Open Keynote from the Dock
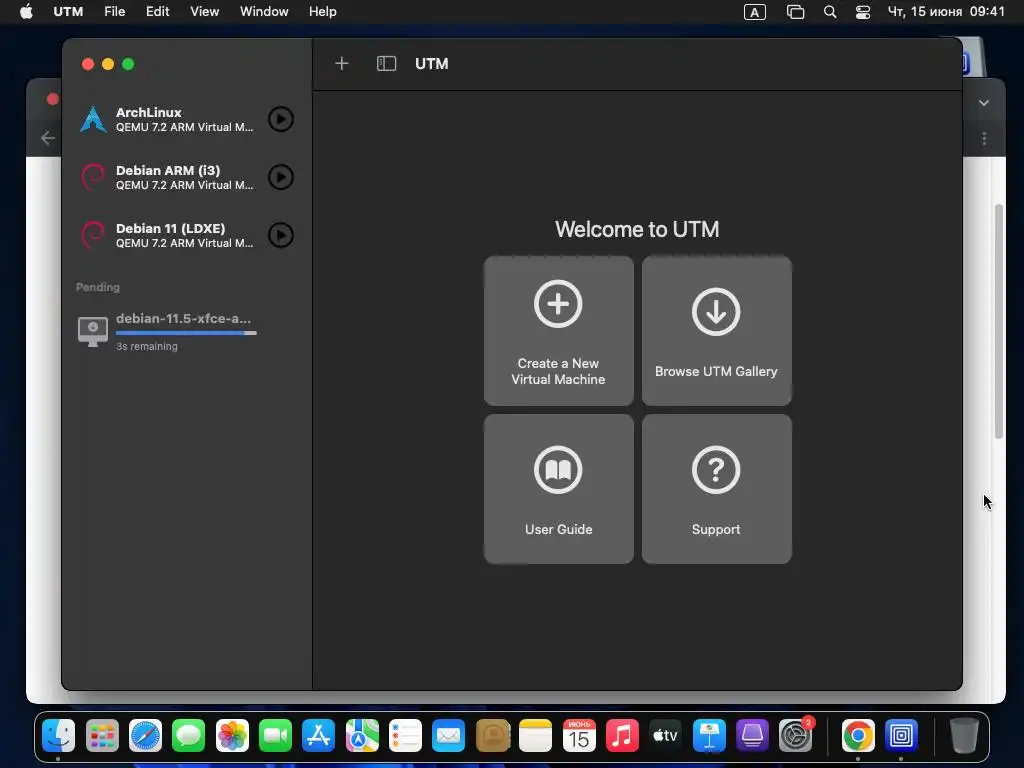The height and width of the screenshot is (768, 1024). tap(709, 736)
